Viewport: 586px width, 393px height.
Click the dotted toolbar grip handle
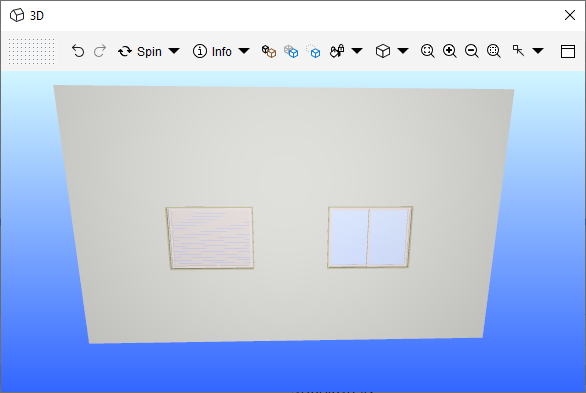pyautogui.click(x=31, y=51)
